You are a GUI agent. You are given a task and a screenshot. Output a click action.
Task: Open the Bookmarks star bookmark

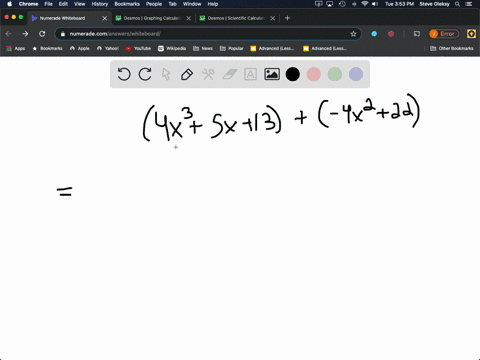click(47, 48)
